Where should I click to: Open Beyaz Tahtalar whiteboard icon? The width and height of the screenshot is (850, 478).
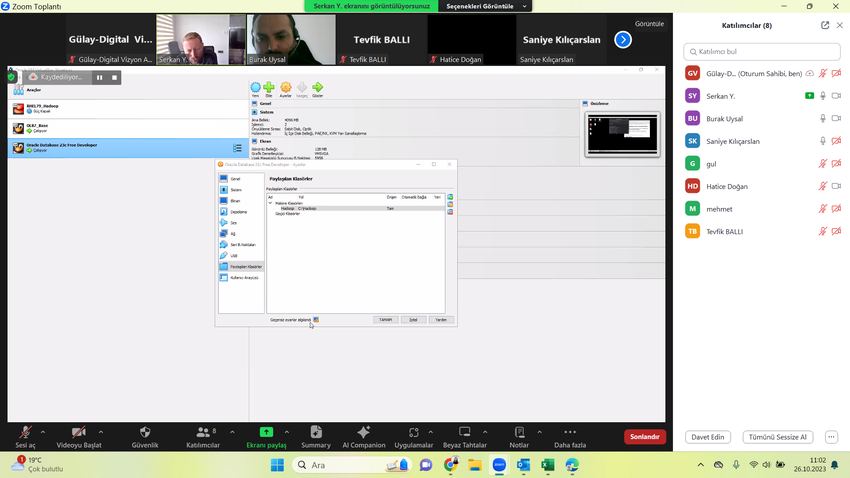(x=465, y=432)
